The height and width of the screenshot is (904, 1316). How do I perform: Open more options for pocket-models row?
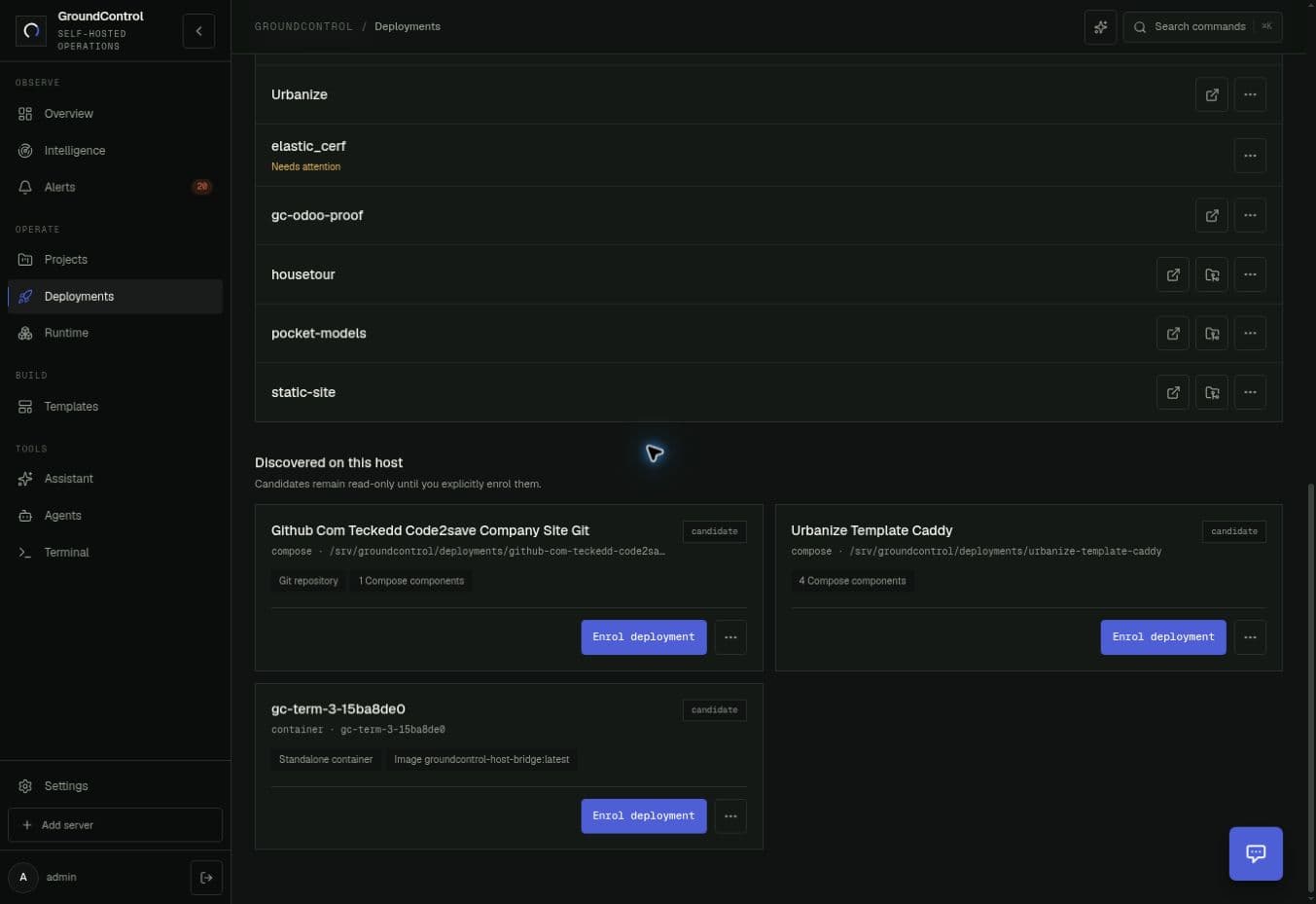tap(1250, 334)
